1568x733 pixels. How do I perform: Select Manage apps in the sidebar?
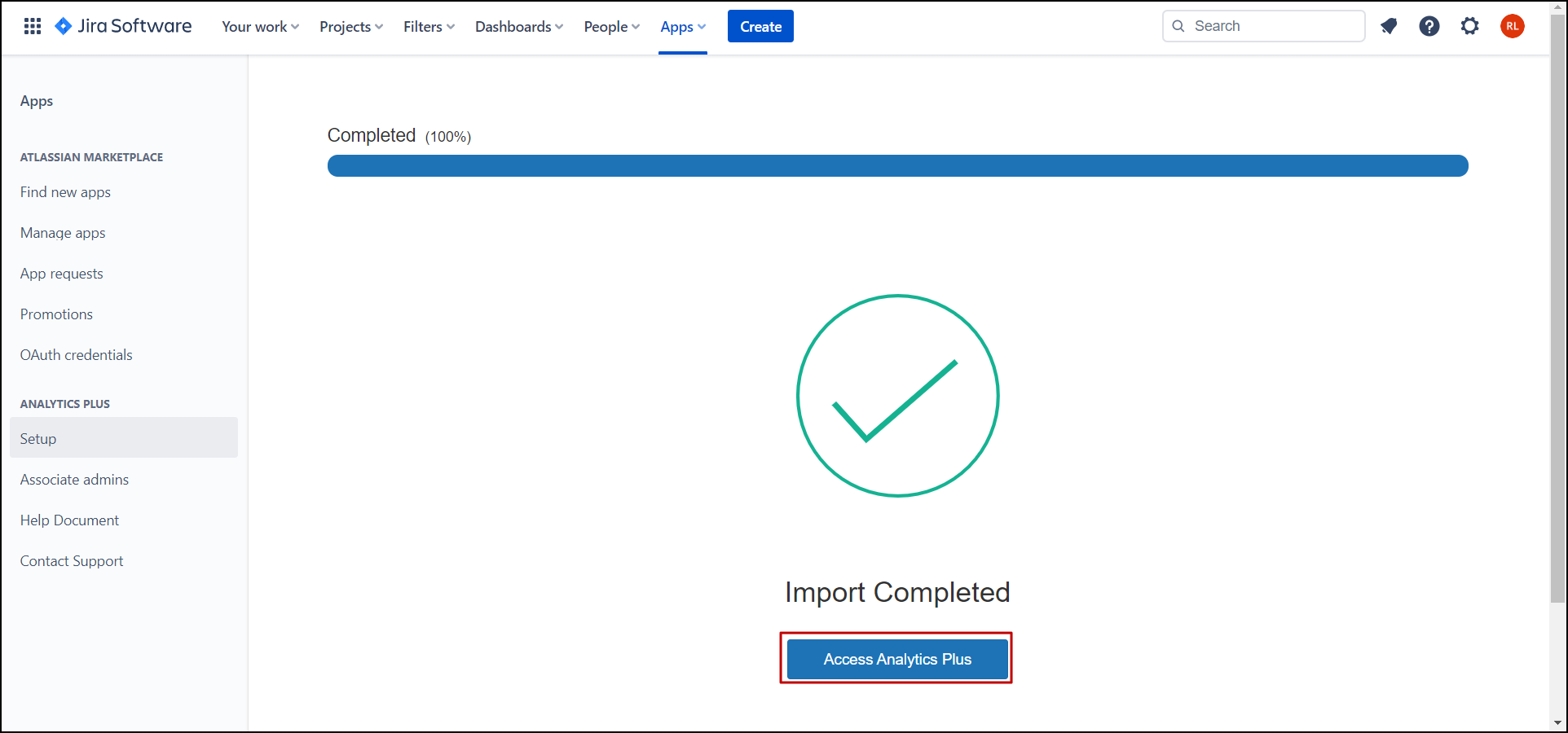click(x=63, y=233)
